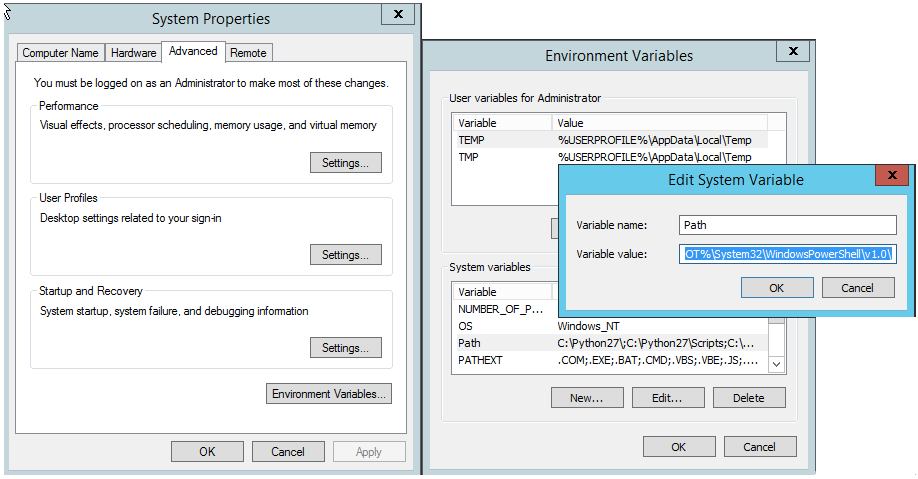Click New under system variables
Viewport: 918px width, 479px height.
(x=586, y=398)
